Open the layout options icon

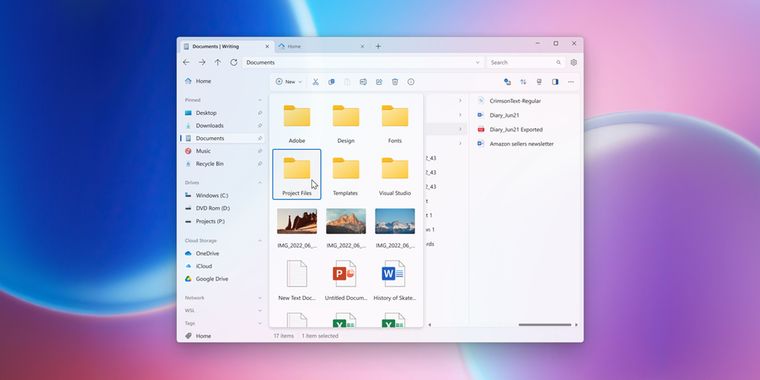click(x=539, y=82)
